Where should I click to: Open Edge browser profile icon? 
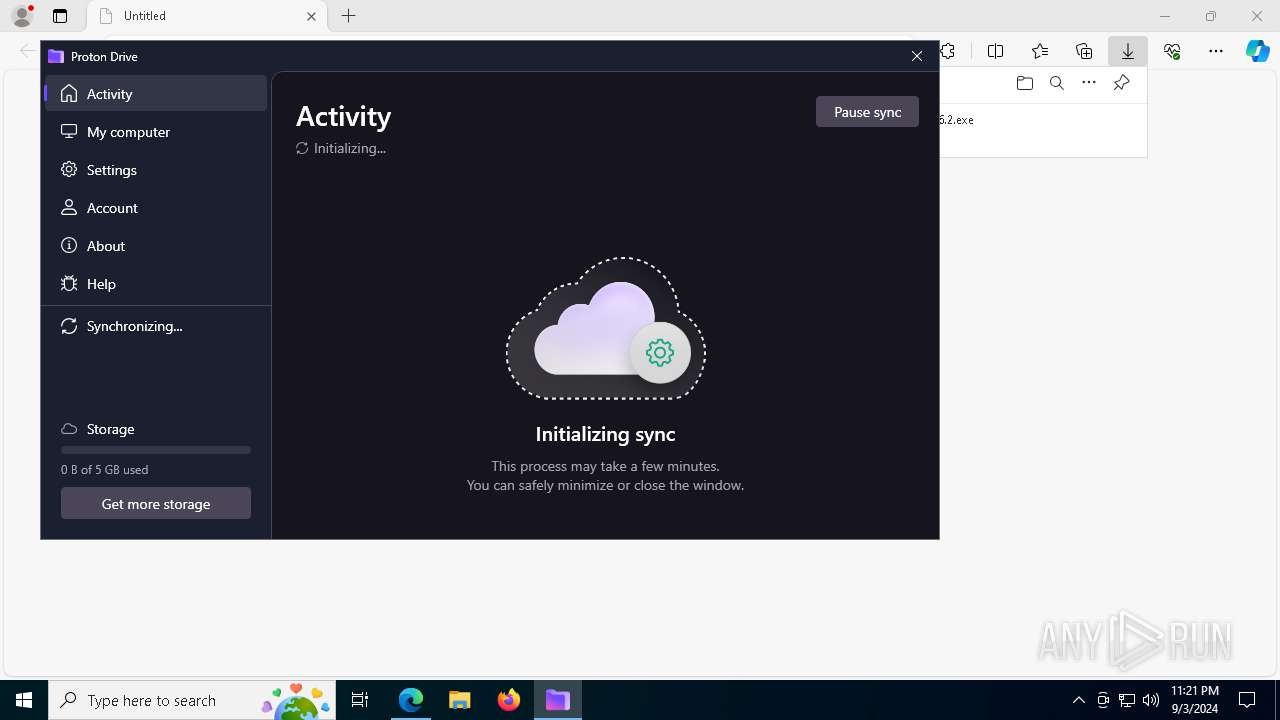22,16
